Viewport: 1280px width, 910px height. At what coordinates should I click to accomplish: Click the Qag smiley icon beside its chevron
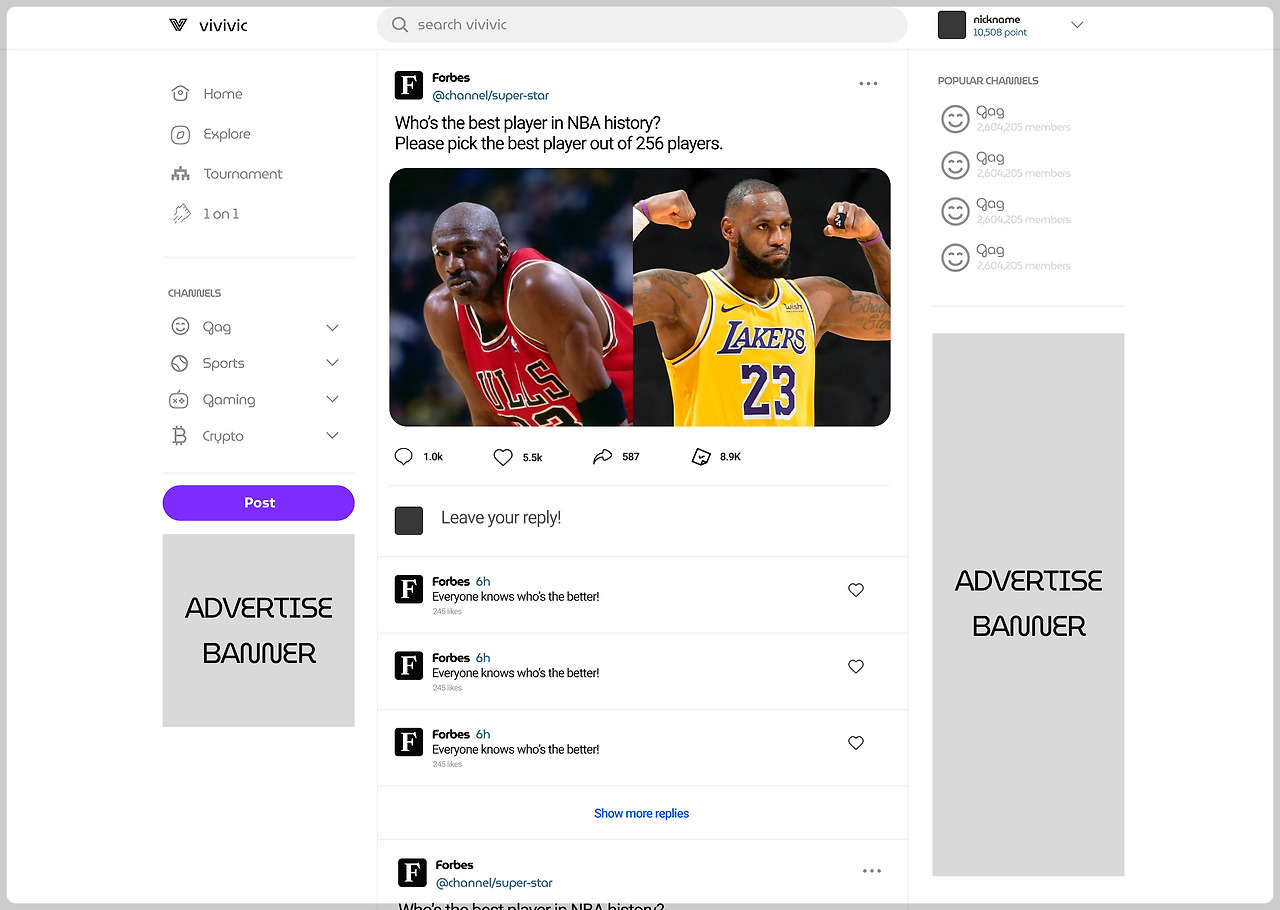[x=180, y=326]
